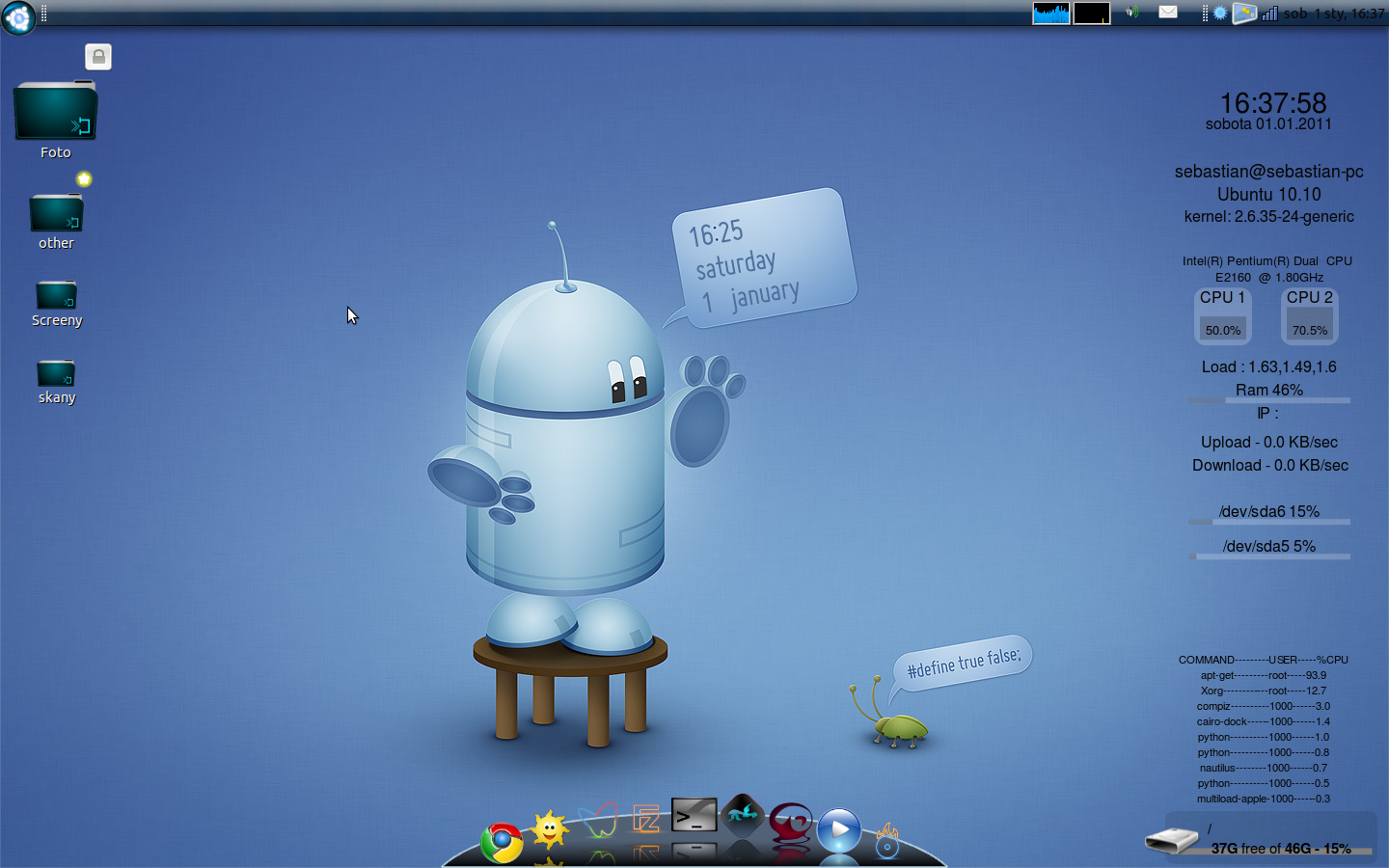This screenshot has height=868, width=1389.
Task: Click the teal dragon diamond dock icon
Action: 743,815
